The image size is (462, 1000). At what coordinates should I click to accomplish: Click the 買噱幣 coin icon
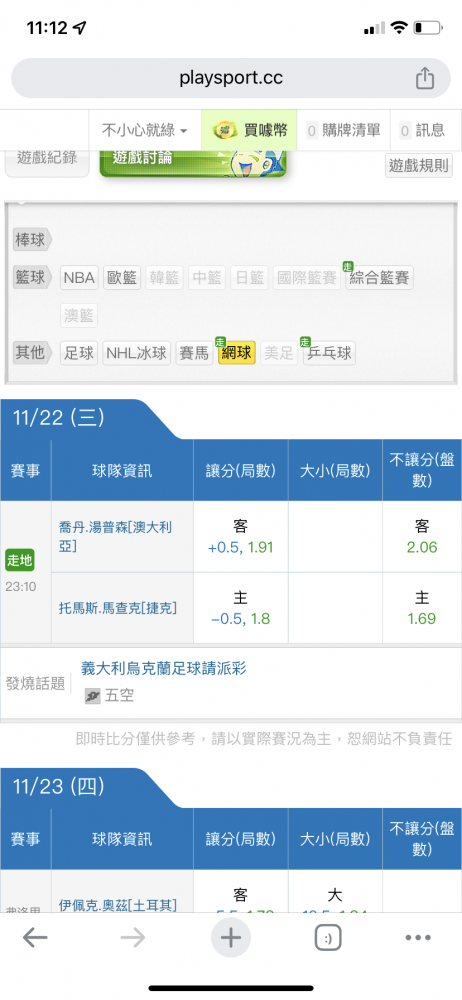point(222,131)
